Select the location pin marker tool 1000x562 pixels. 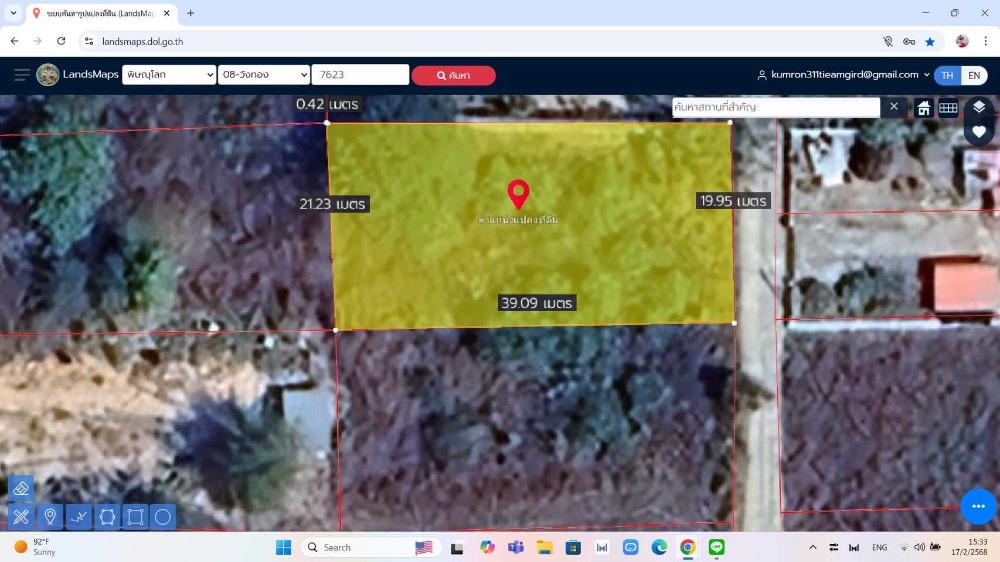click(x=49, y=516)
